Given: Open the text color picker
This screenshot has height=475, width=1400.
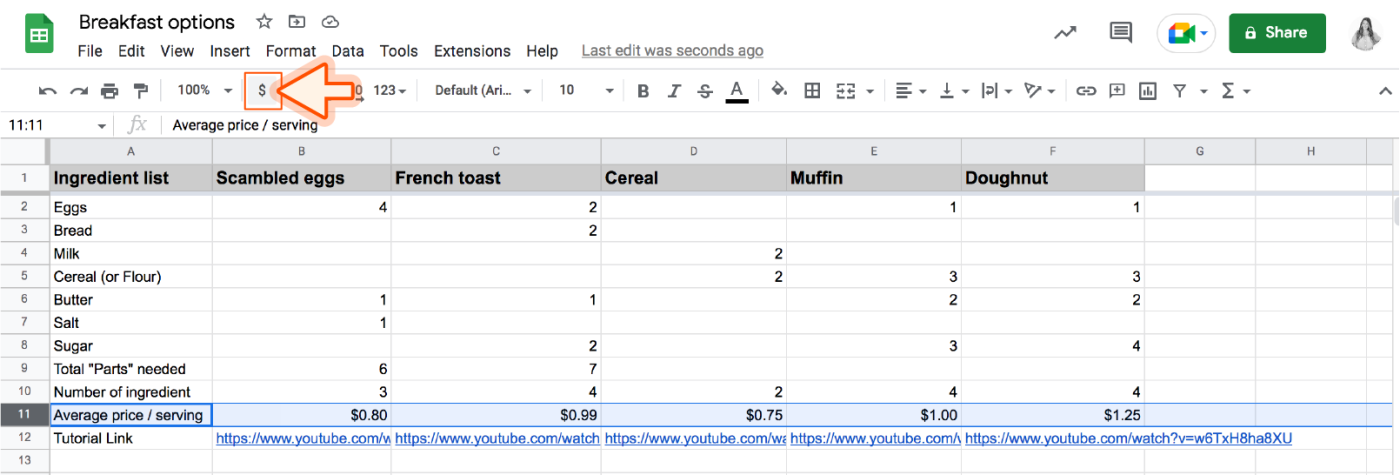Looking at the screenshot, I should pyautogui.click(x=737, y=91).
